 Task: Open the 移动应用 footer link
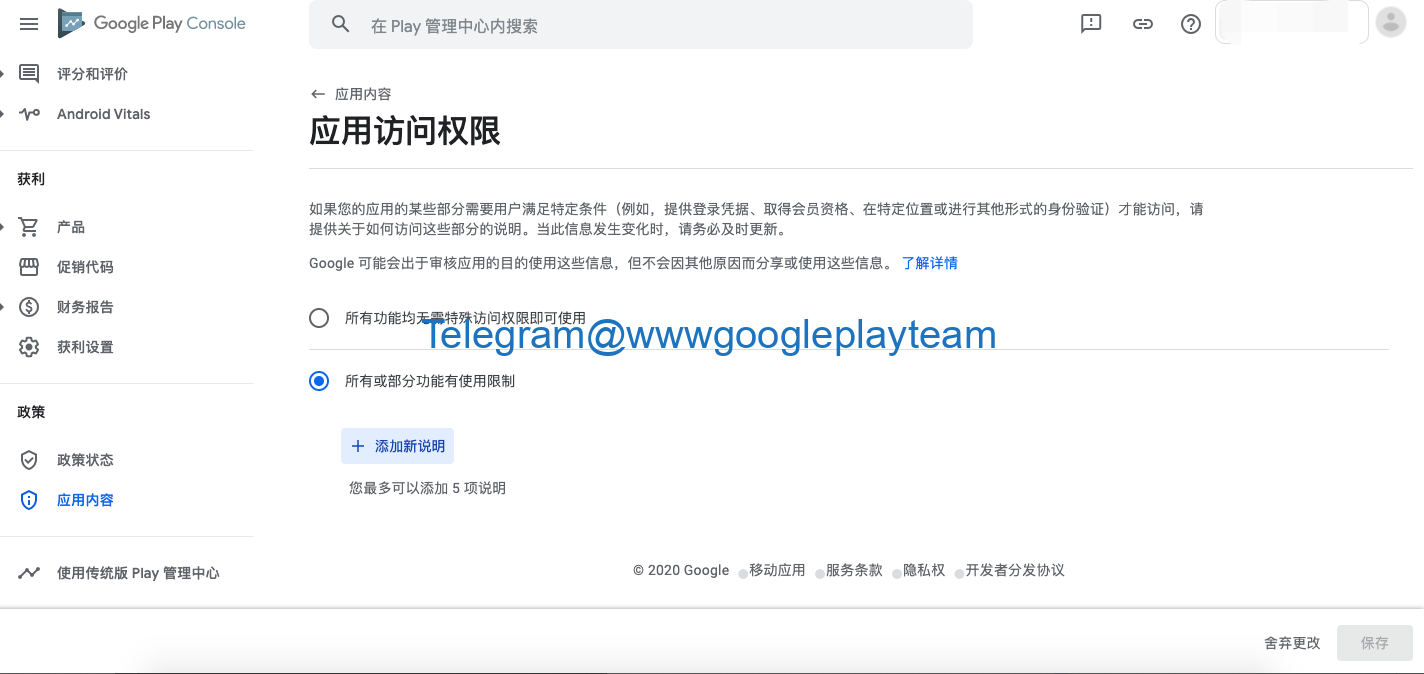point(777,570)
